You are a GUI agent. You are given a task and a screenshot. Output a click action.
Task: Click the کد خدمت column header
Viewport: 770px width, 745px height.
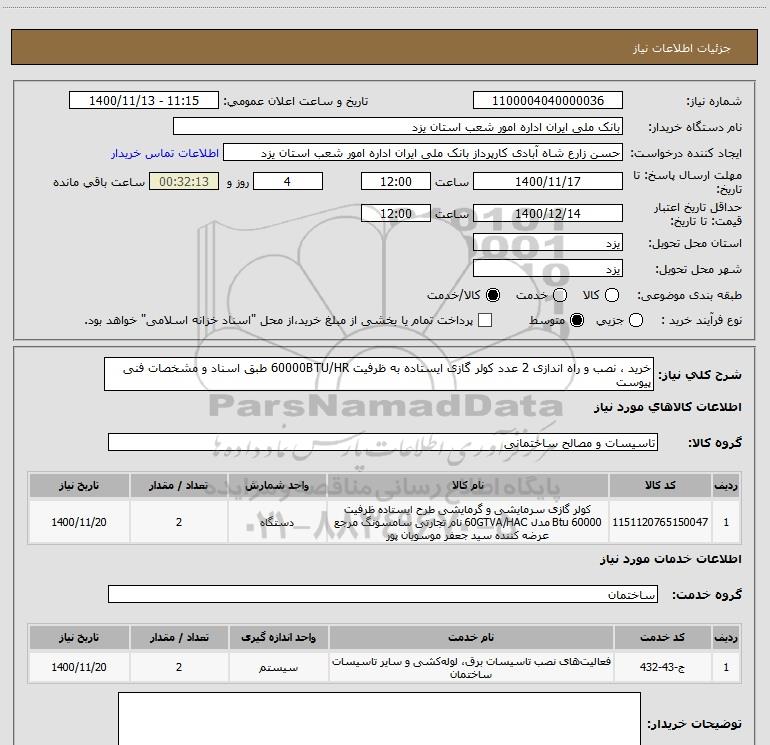[x=662, y=637]
